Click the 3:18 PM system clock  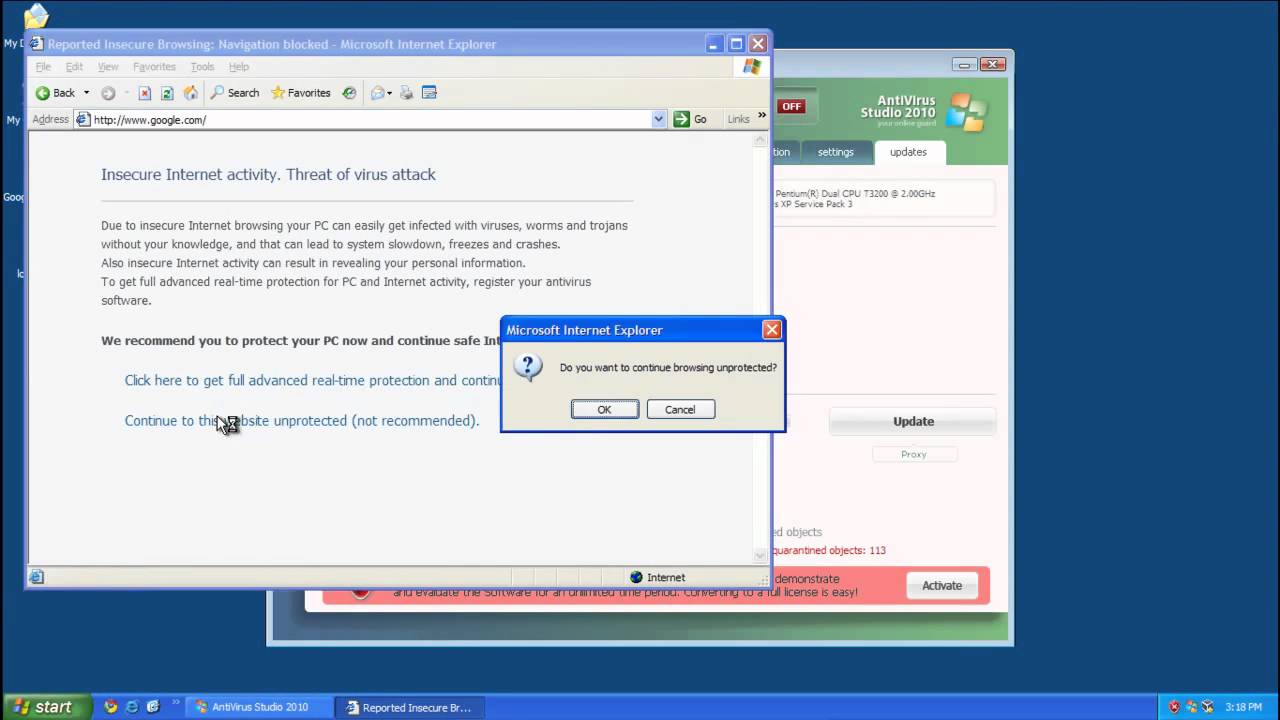point(1243,707)
